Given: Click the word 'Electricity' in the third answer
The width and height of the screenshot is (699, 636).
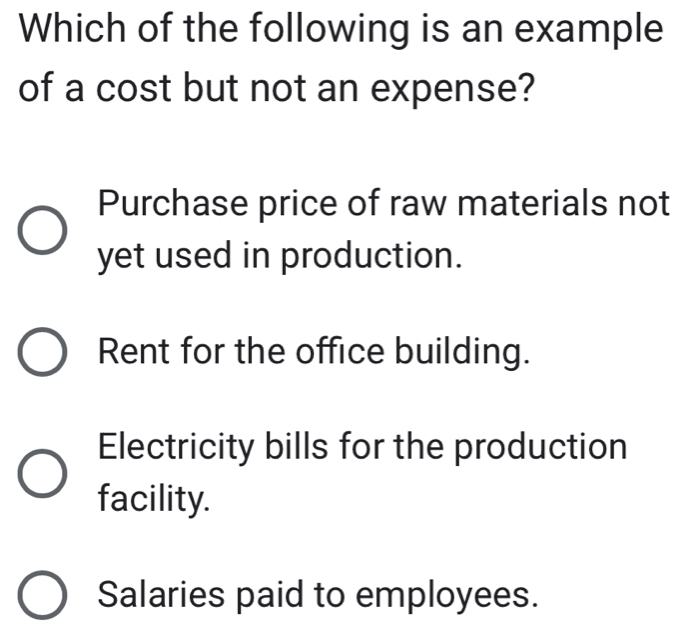Looking at the screenshot, I should coord(176,448).
